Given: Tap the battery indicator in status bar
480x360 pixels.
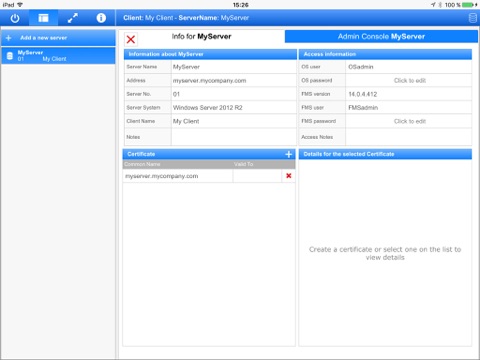Looking at the screenshot, I should click(467, 5).
